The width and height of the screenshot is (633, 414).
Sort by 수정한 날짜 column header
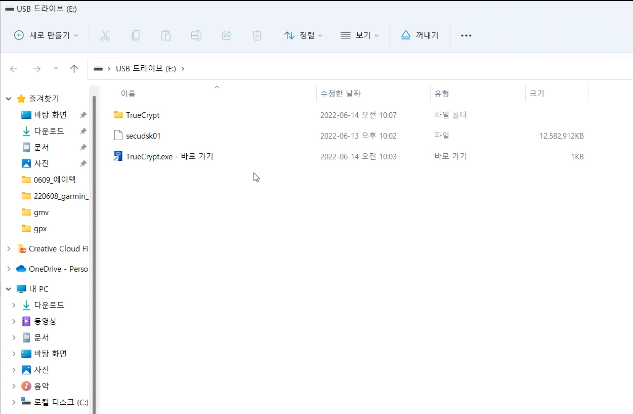click(340, 93)
